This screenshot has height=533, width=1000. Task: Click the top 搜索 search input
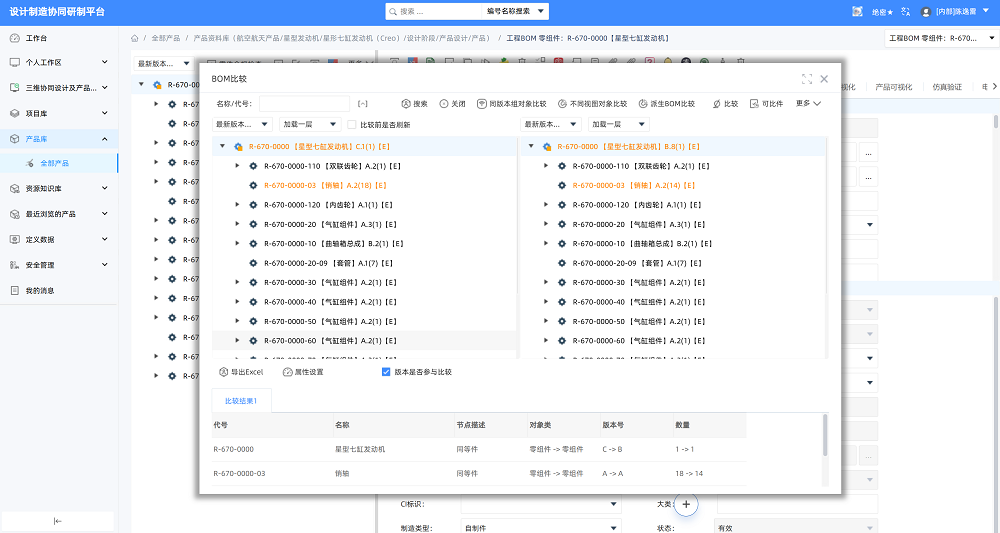pyautogui.click(x=439, y=11)
